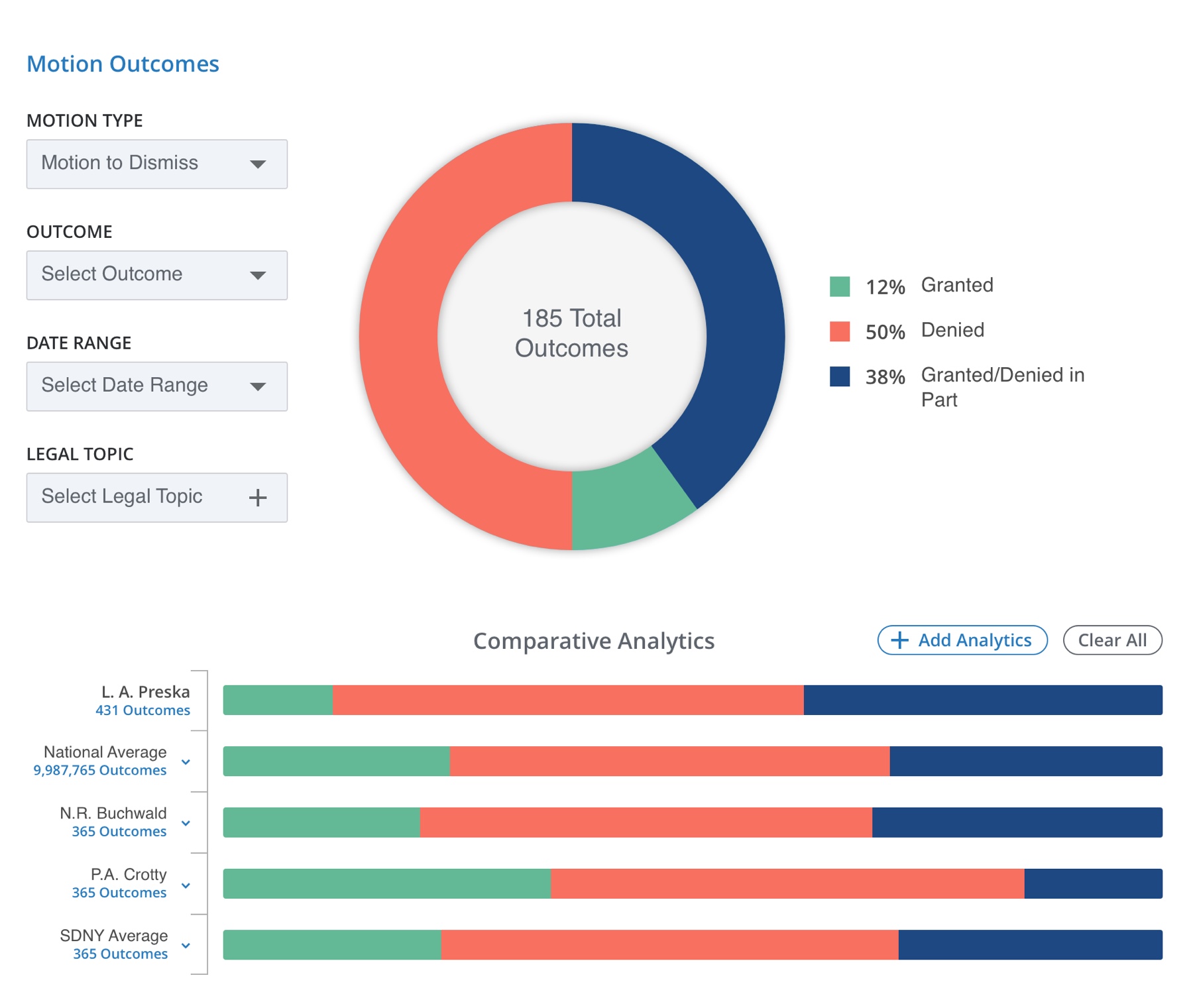Open the Select Date Range dropdown
This screenshot has height=1008, width=1191.
tap(156, 386)
